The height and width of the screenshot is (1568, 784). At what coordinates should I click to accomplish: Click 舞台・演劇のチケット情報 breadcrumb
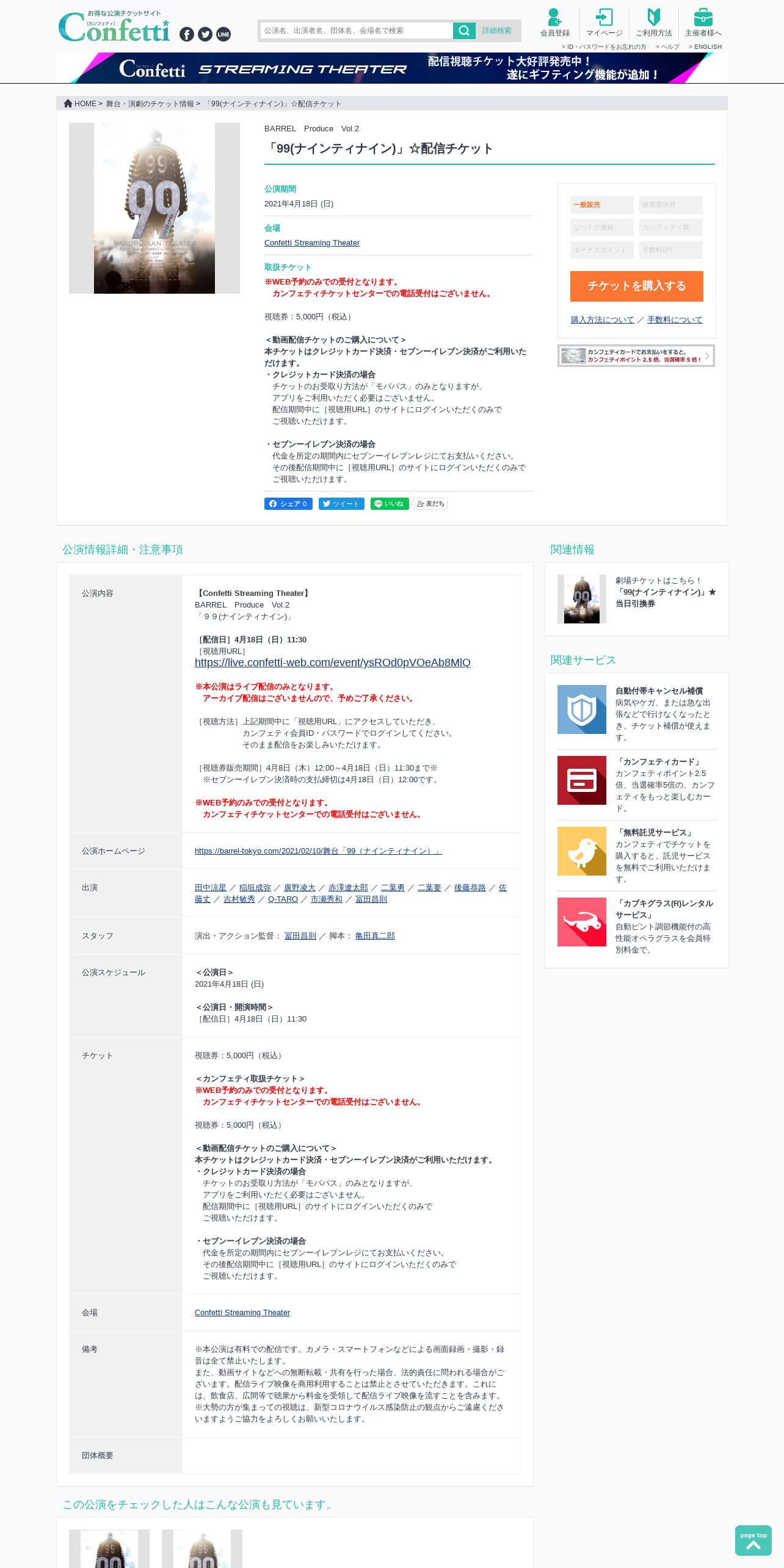pyautogui.click(x=150, y=104)
